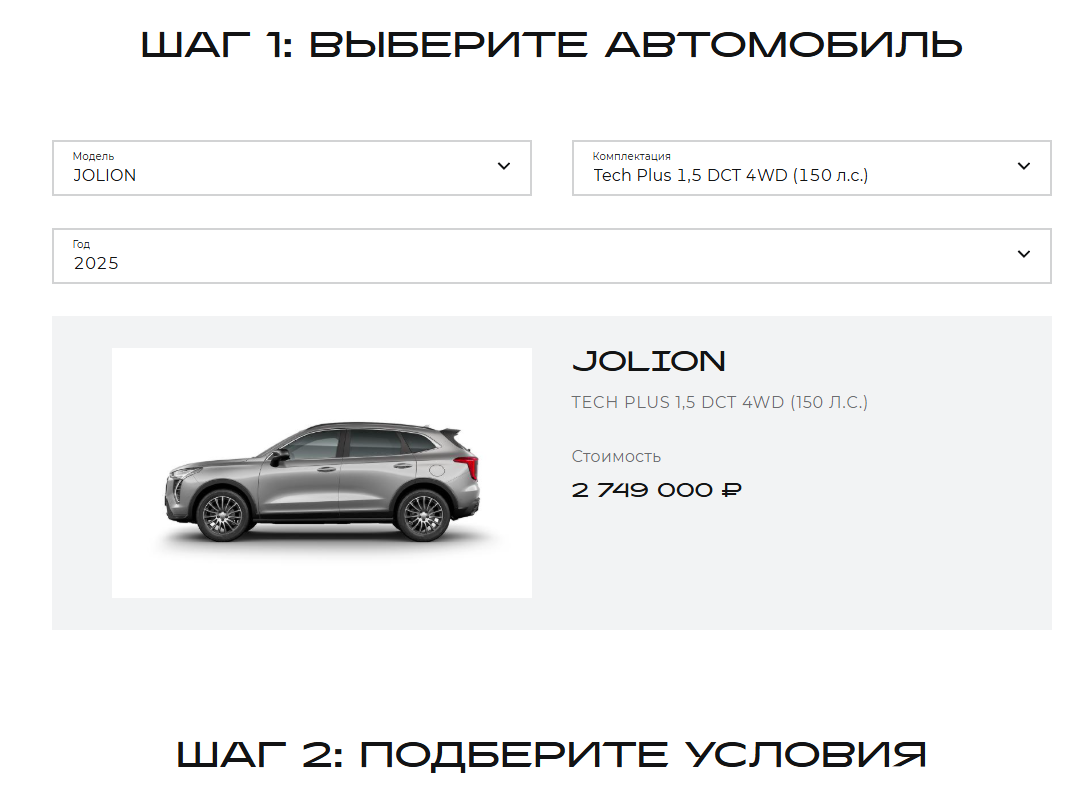Viewport: 1083px width, 790px height.
Task: Open the Tech Plus 1,5 DCT 4WD selector
Action: pos(812,168)
